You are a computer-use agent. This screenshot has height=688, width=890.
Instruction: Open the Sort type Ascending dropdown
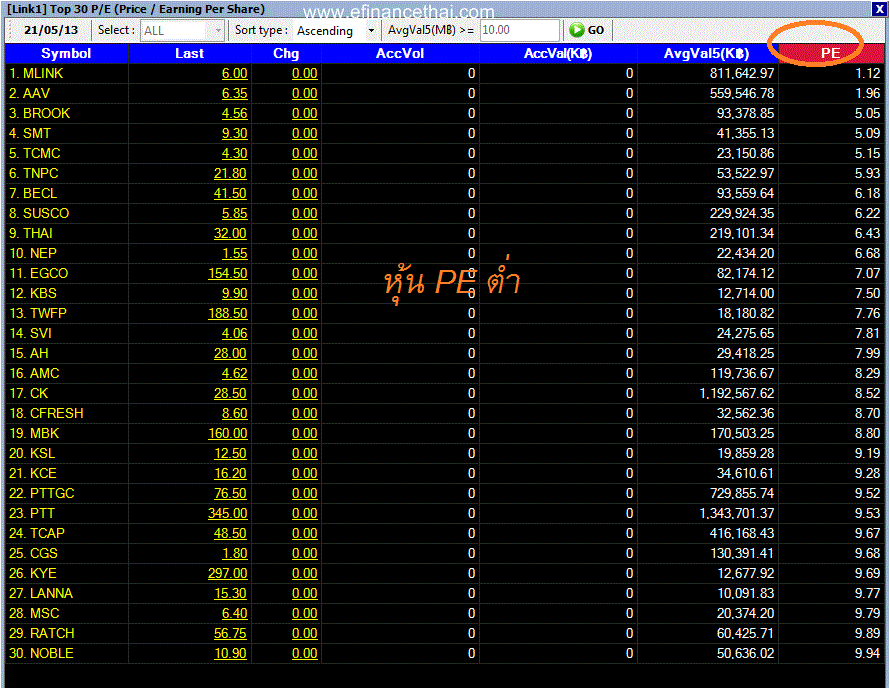coord(336,31)
